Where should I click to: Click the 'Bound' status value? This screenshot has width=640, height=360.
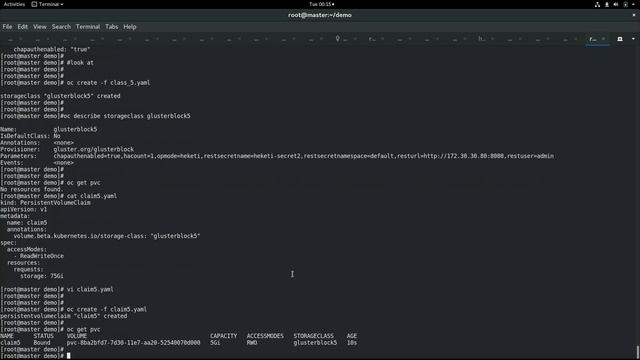(42, 342)
